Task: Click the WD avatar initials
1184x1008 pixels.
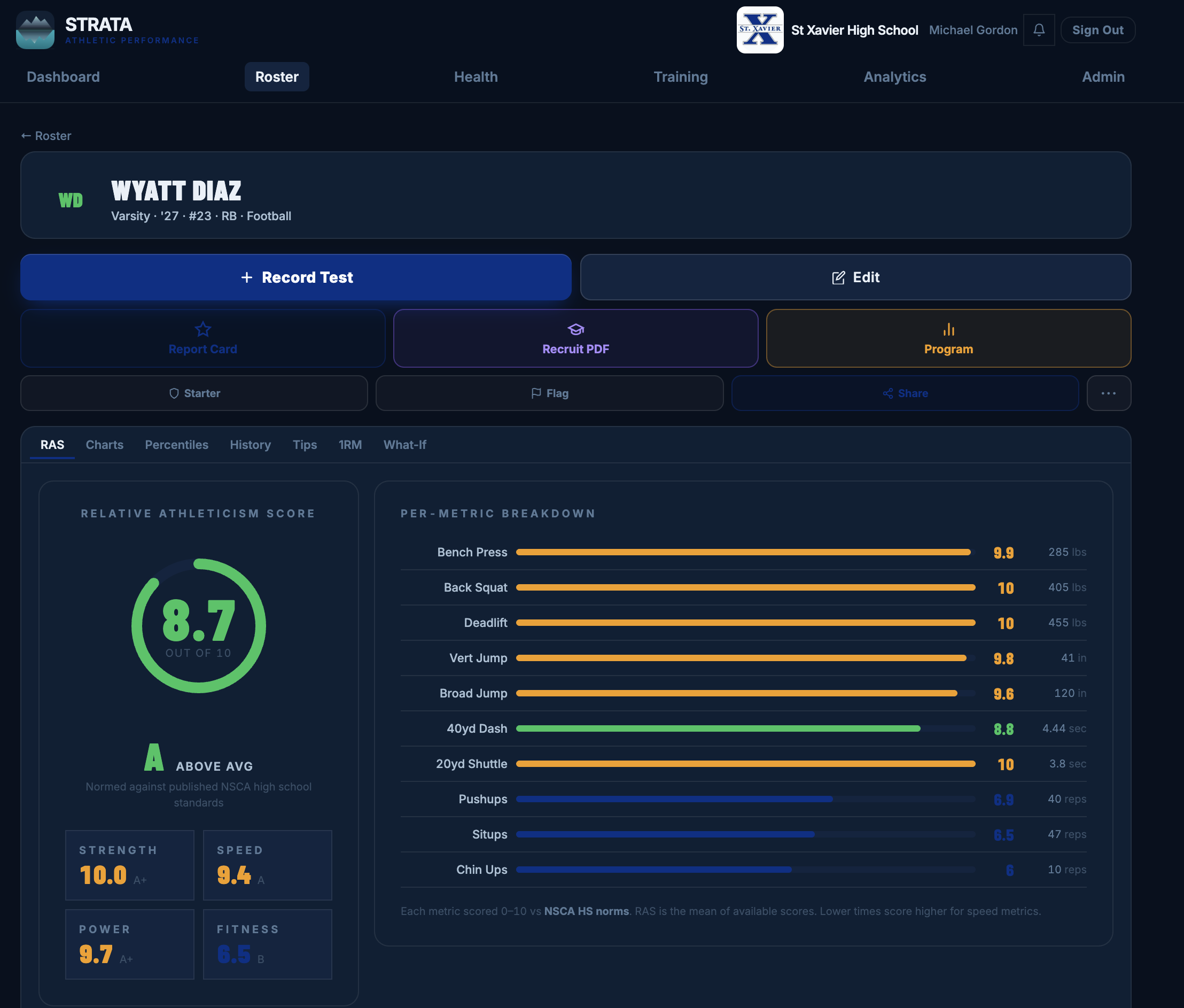Action: pos(71,200)
